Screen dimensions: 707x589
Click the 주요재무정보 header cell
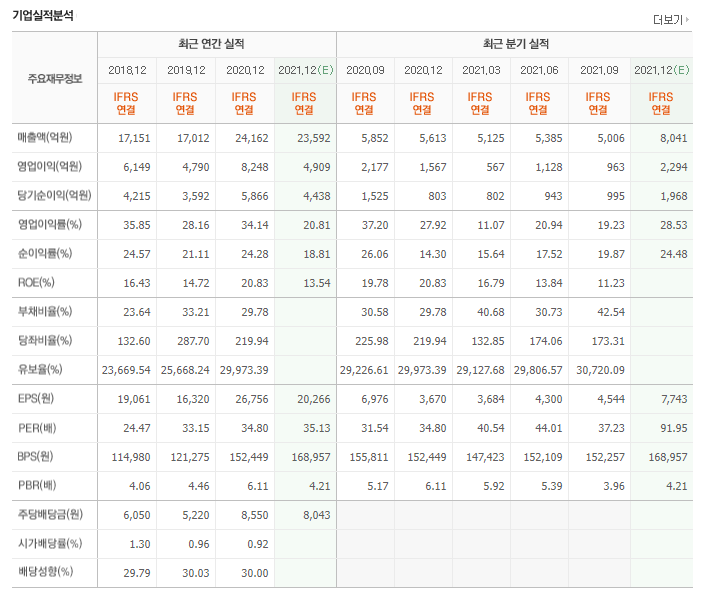55,78
